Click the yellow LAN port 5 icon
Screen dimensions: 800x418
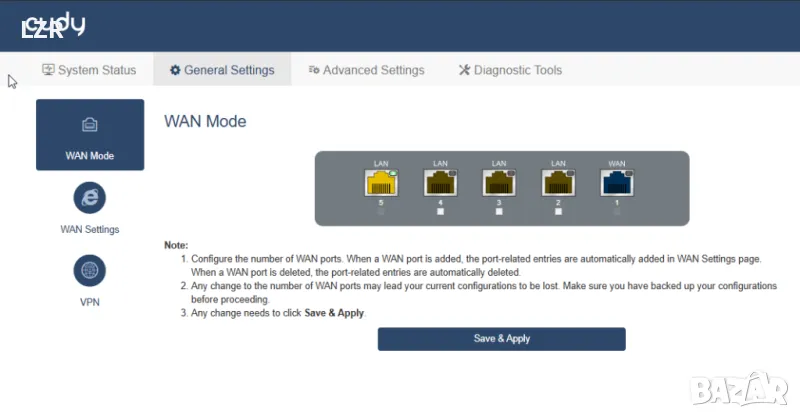(x=381, y=183)
